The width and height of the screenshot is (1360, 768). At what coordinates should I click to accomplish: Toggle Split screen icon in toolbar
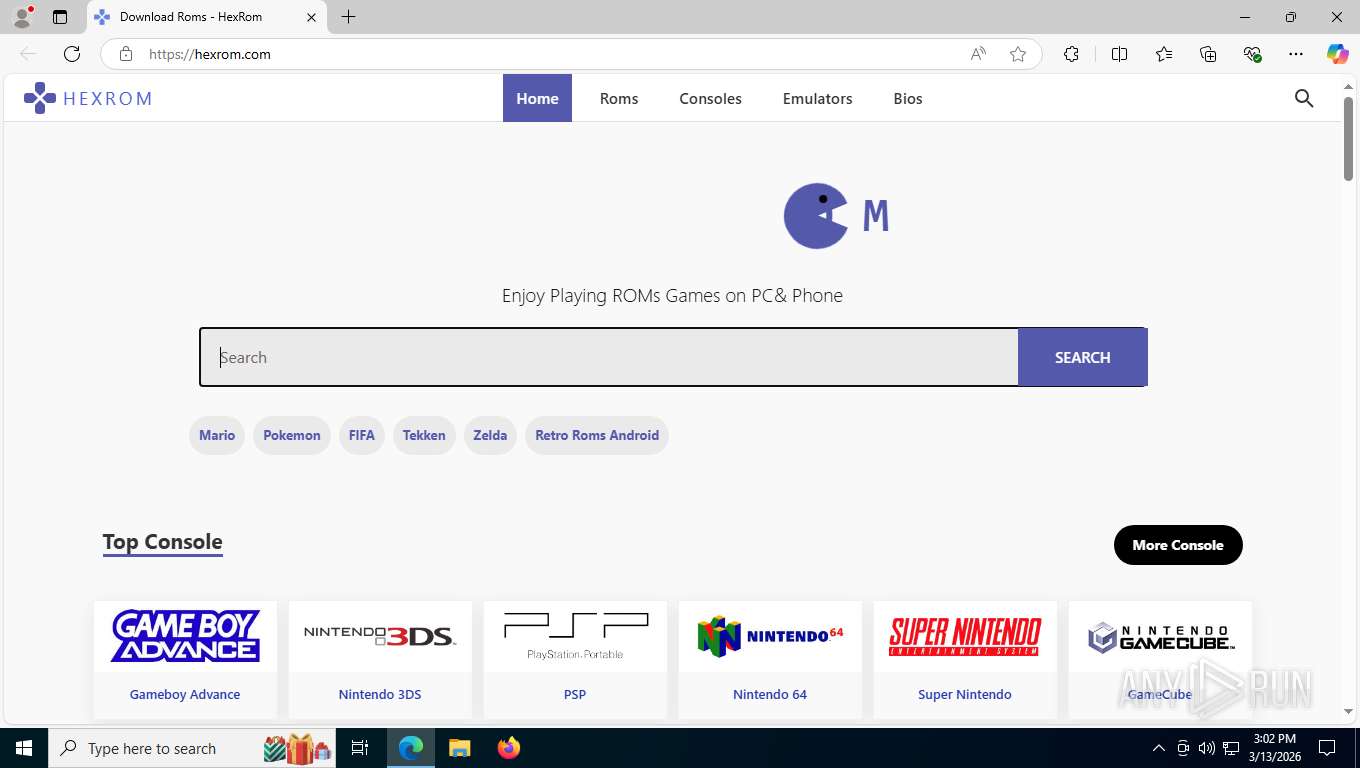pos(1119,54)
